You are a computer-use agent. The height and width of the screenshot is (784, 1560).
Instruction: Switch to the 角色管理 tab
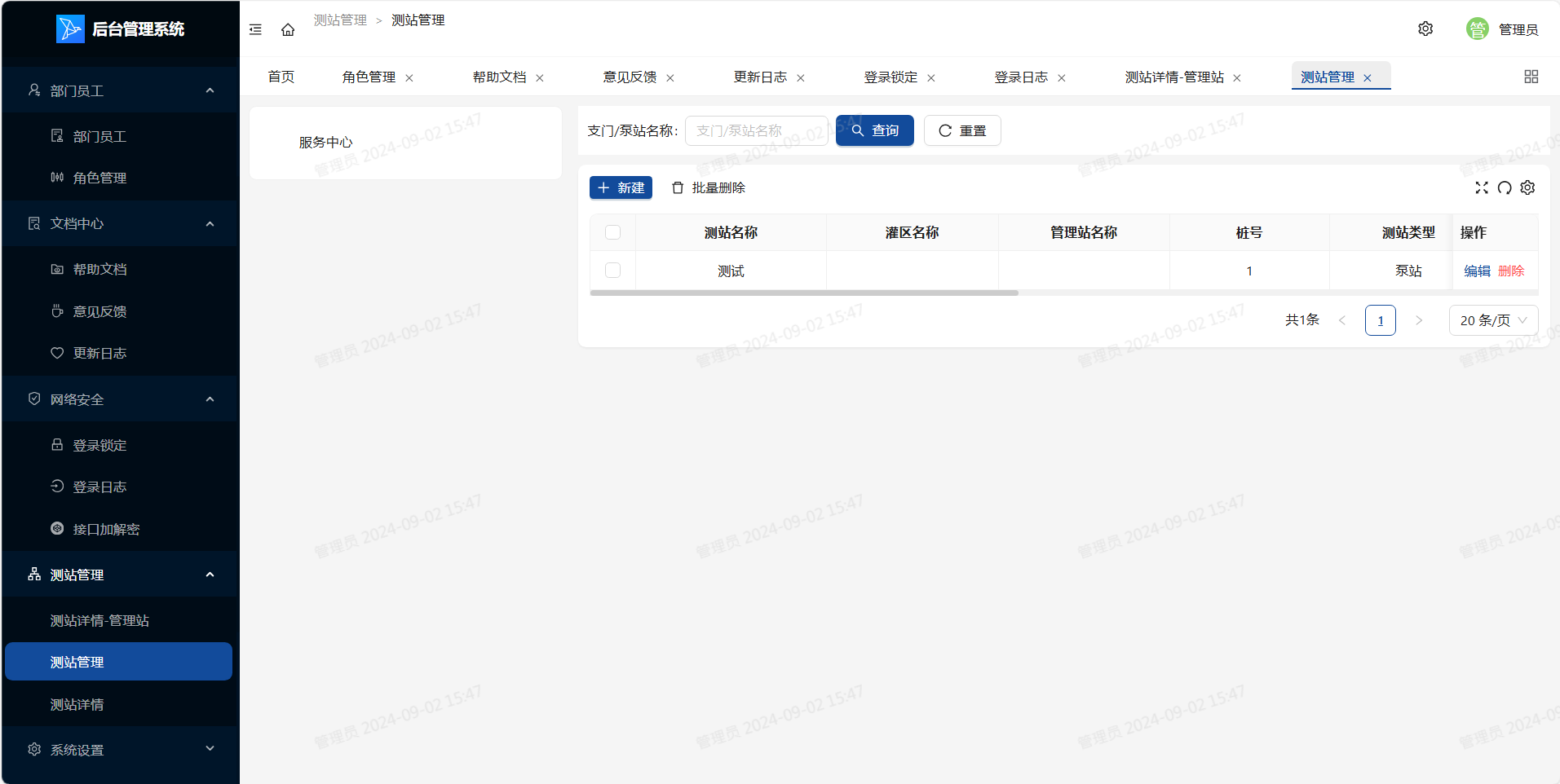(369, 77)
